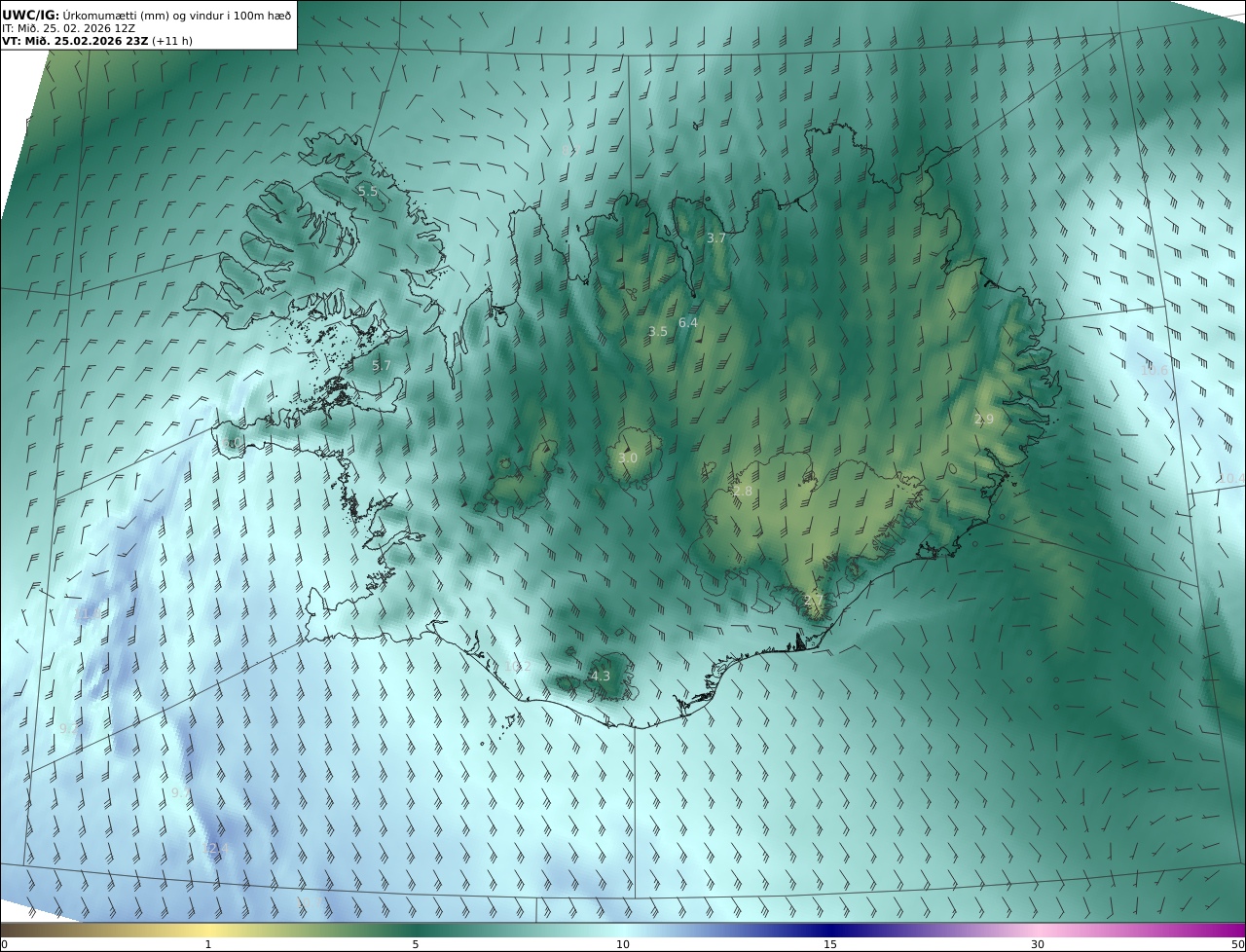Click the 15 tick label on the color scale
Image resolution: width=1246 pixels, height=952 pixels.
tap(830, 945)
